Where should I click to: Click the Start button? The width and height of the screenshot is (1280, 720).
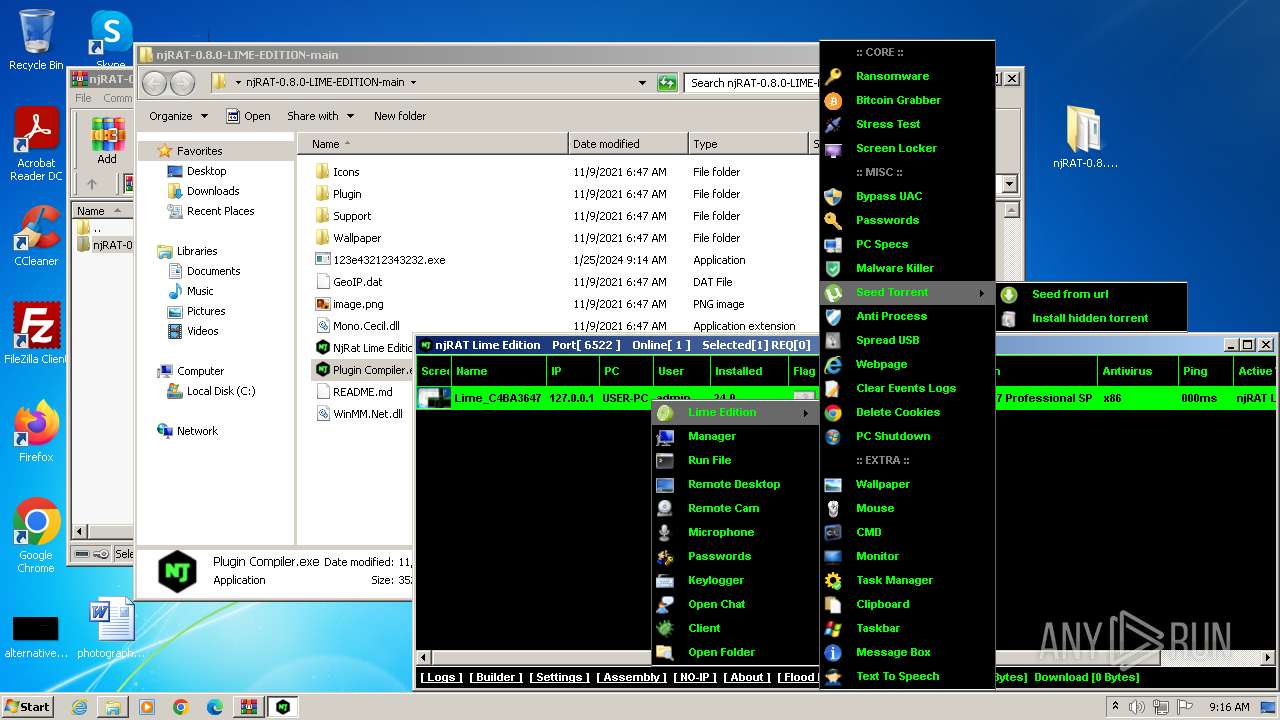pos(27,706)
